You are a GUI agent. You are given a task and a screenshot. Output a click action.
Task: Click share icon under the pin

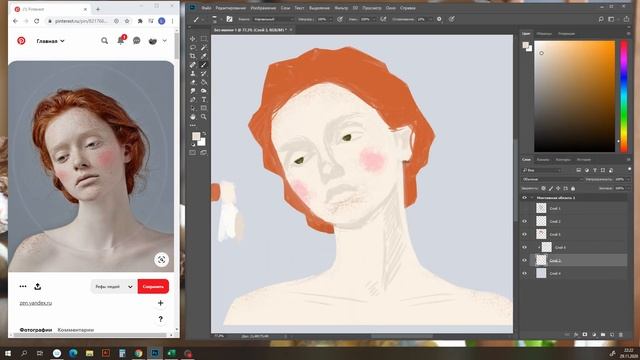(38, 287)
